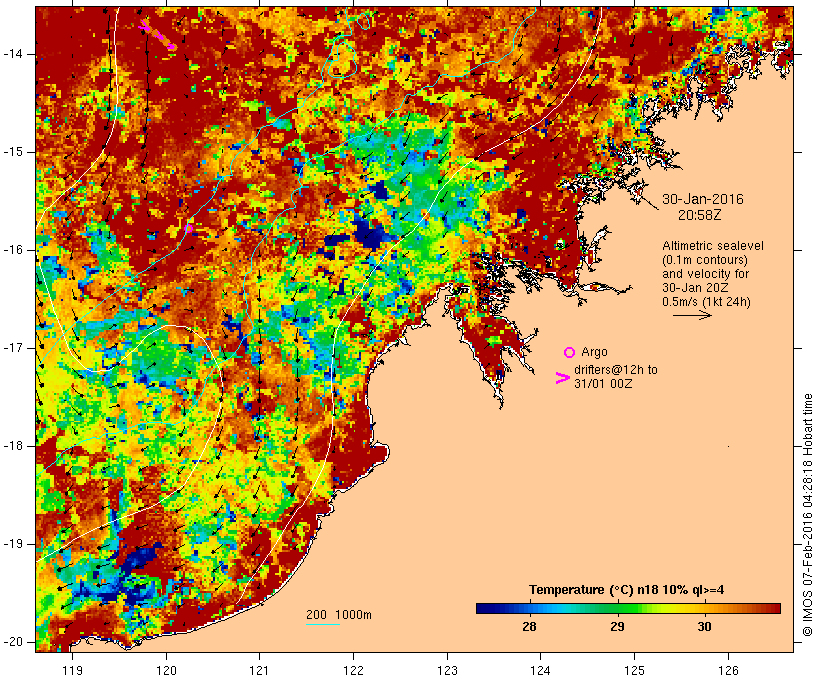Click the date label 30-Jan-2016
Image resolution: width=820 pixels, height=680 pixels.
pos(703,199)
